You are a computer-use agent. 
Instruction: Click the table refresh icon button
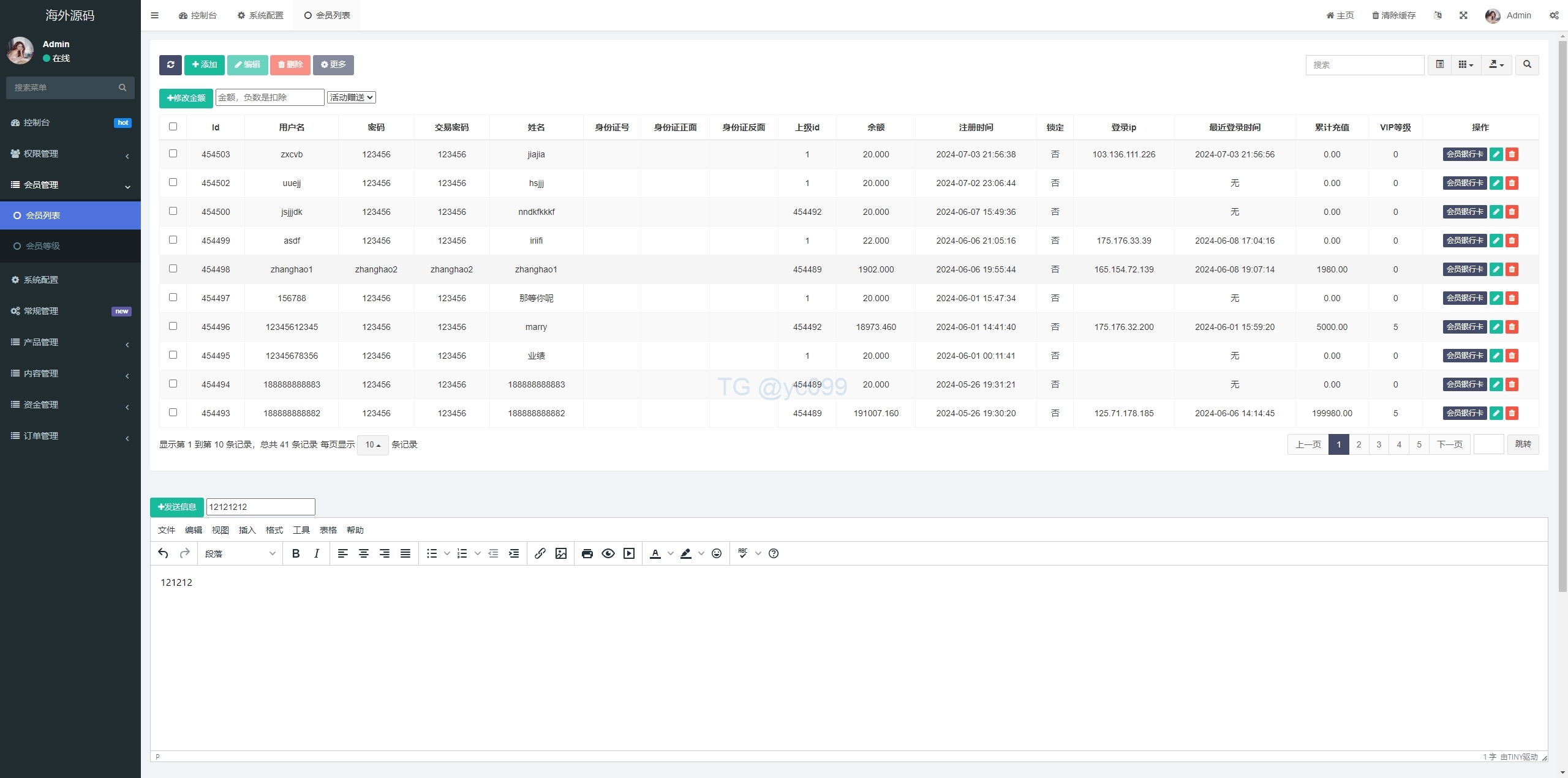coord(170,65)
